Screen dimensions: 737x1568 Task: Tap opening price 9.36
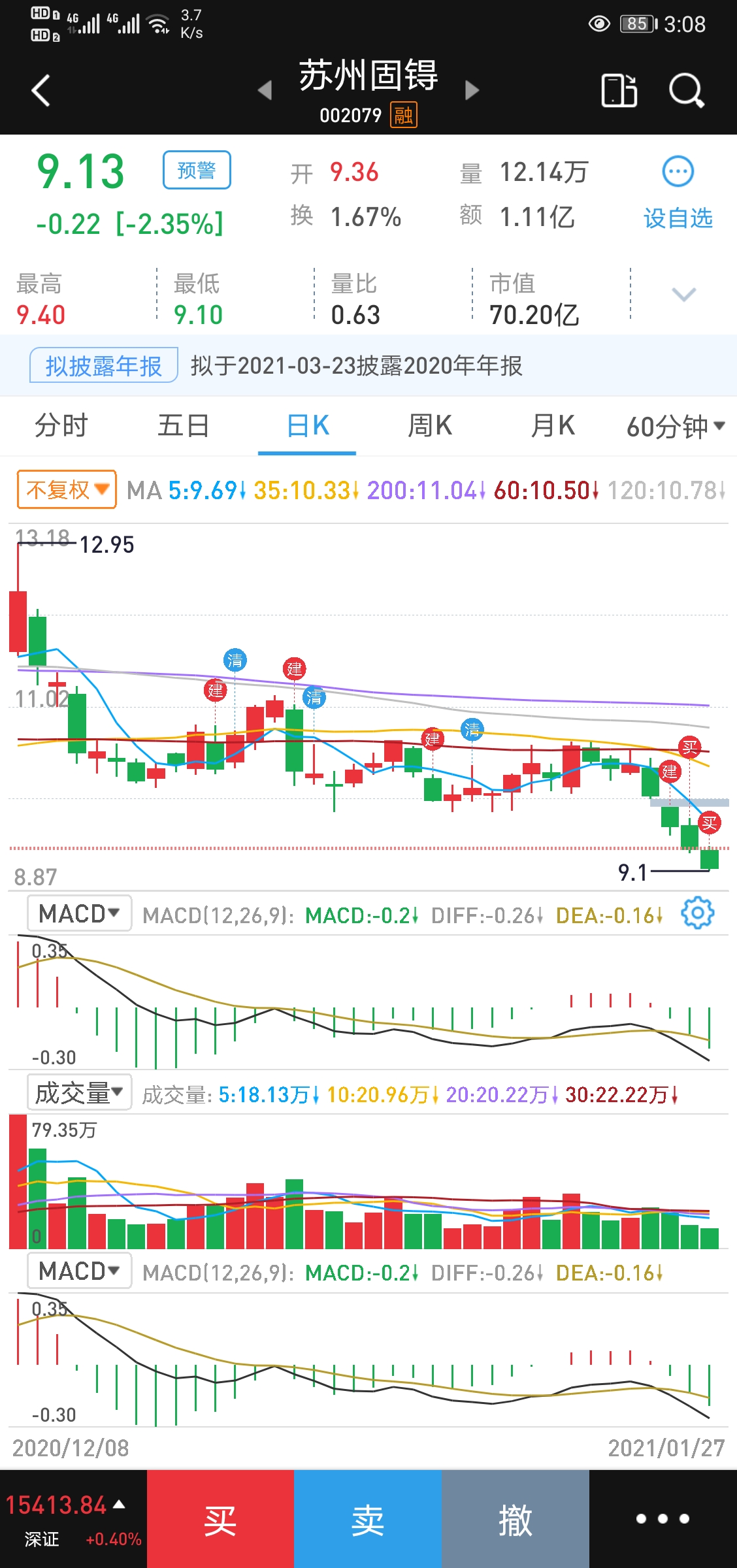click(x=354, y=172)
